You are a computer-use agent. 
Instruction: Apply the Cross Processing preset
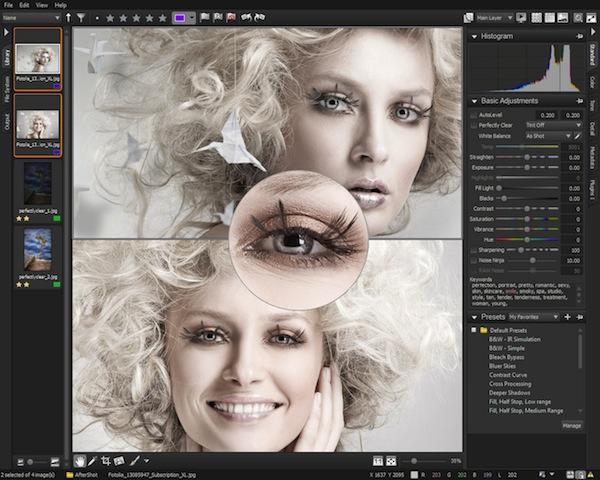click(510, 384)
